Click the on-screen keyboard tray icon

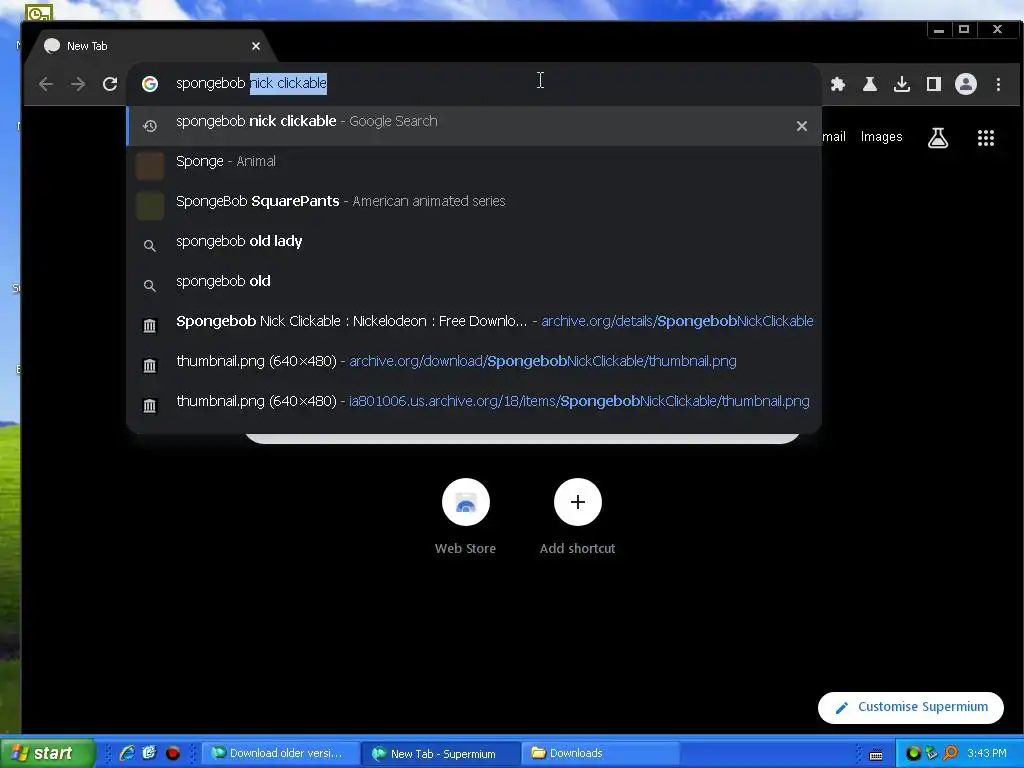pyautogui.click(x=876, y=754)
